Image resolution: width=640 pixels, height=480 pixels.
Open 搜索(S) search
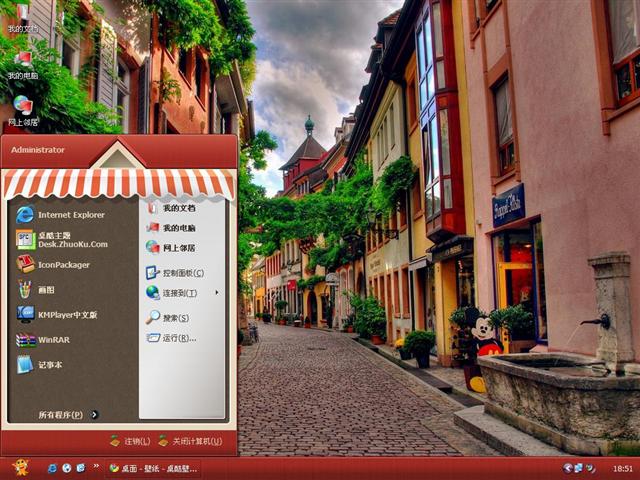[x=168, y=318]
